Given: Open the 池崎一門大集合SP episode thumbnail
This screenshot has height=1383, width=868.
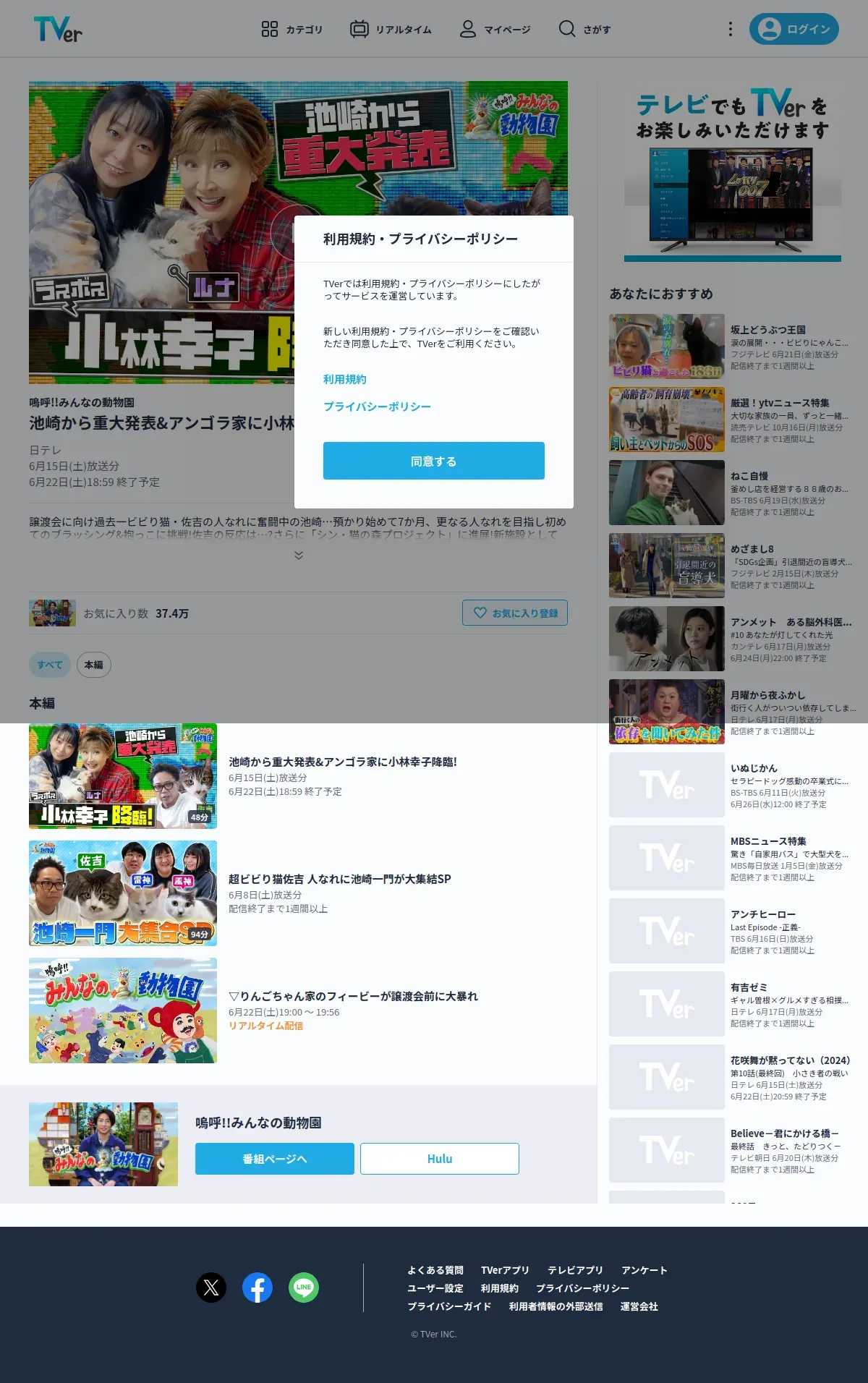Looking at the screenshot, I should [123, 893].
